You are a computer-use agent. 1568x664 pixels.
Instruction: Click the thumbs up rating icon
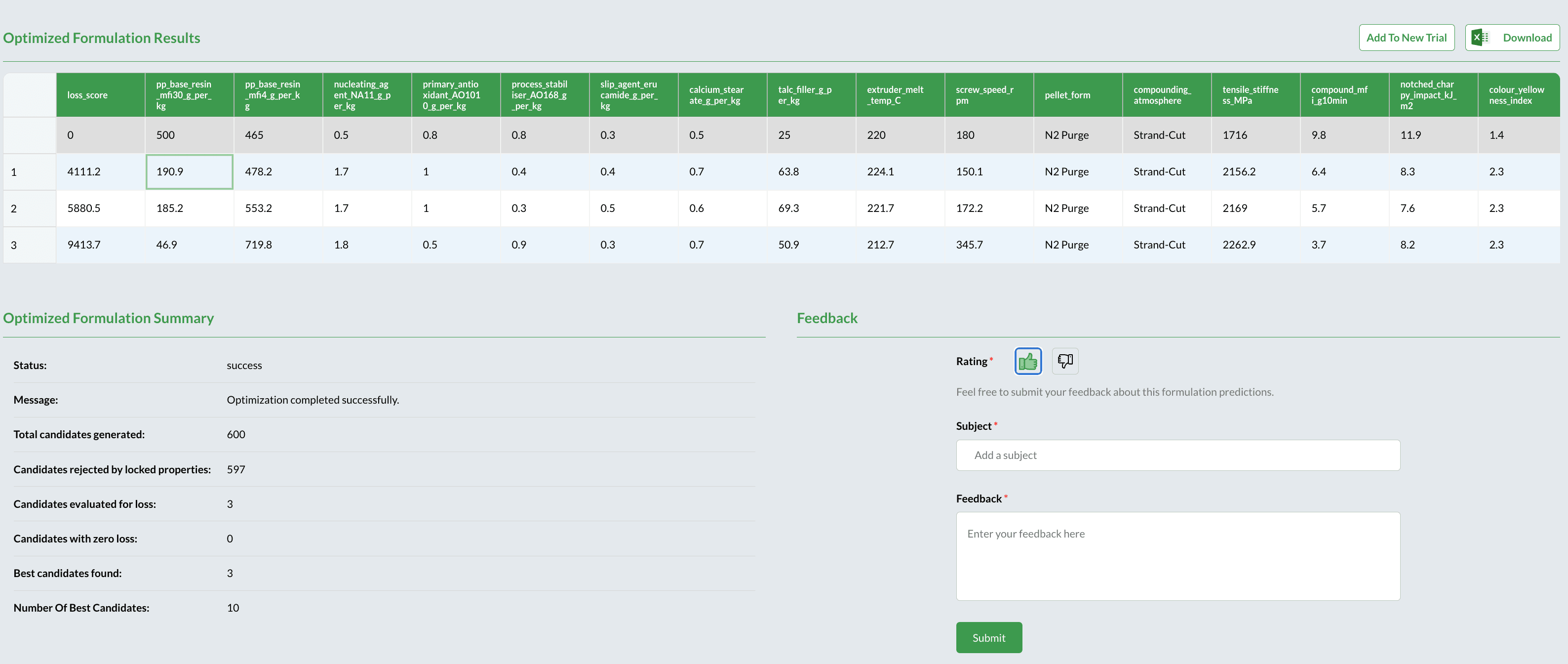tap(1027, 361)
